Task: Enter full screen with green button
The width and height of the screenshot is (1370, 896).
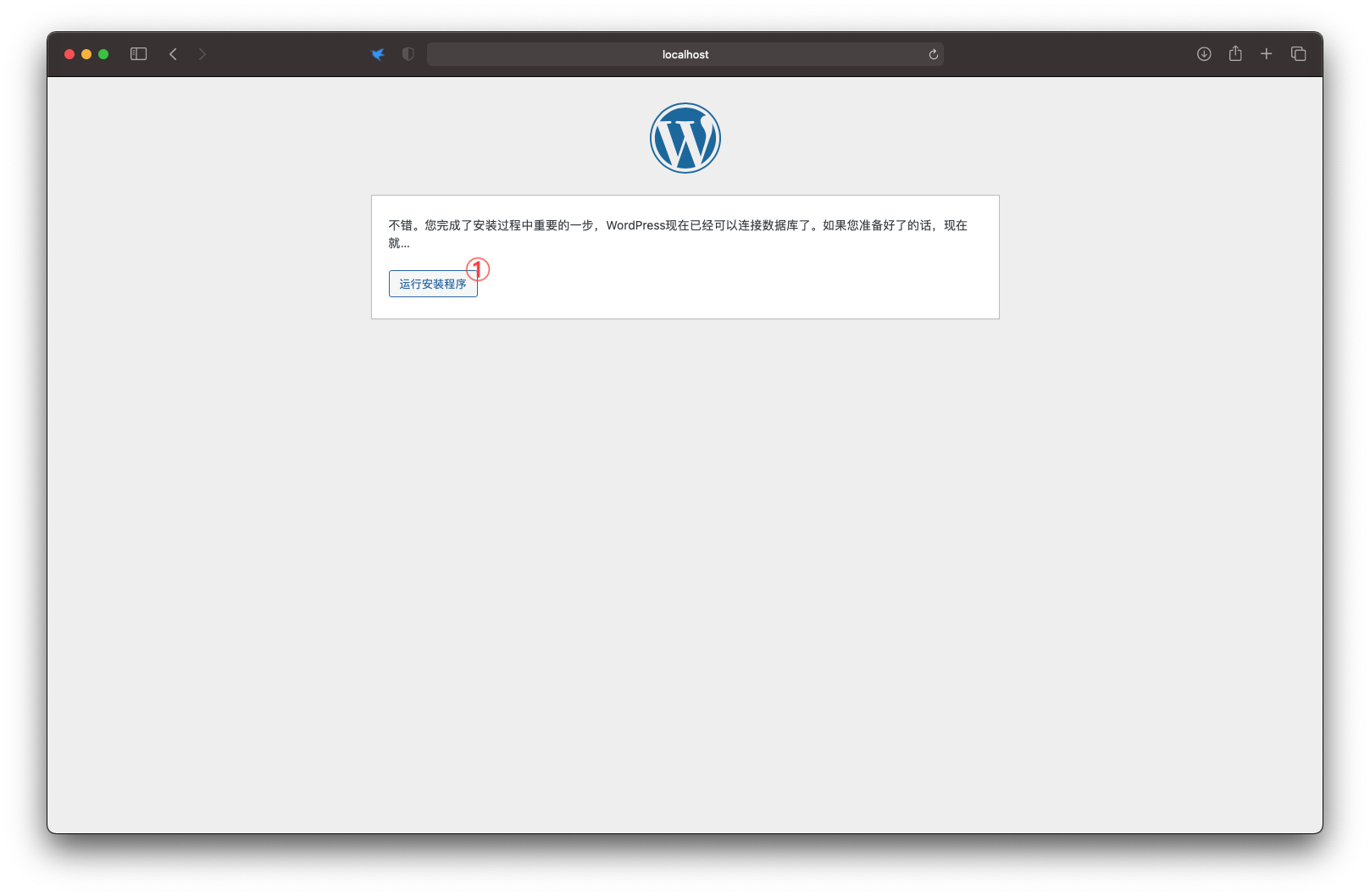Action: tap(103, 54)
